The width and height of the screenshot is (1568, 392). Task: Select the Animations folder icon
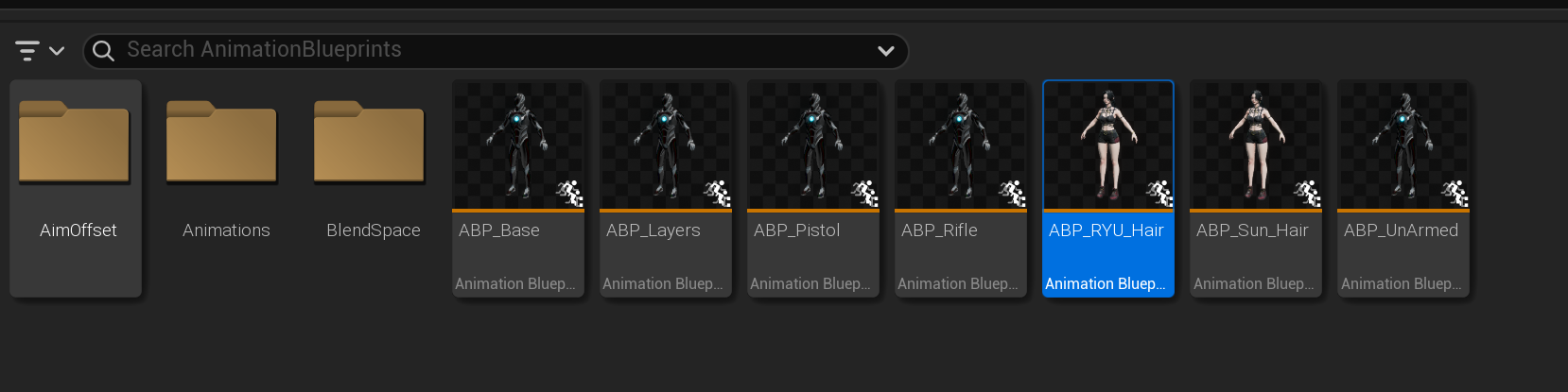pos(221,142)
